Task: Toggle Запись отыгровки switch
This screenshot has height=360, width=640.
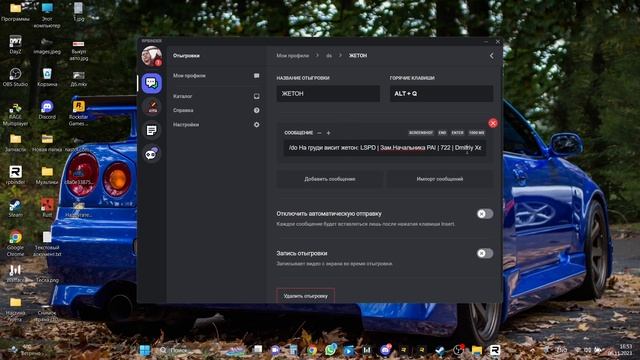Action: (485, 253)
